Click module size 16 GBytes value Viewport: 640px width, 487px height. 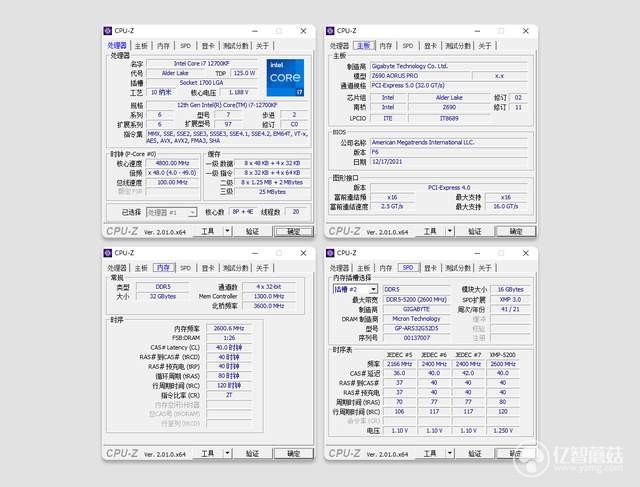(510, 289)
